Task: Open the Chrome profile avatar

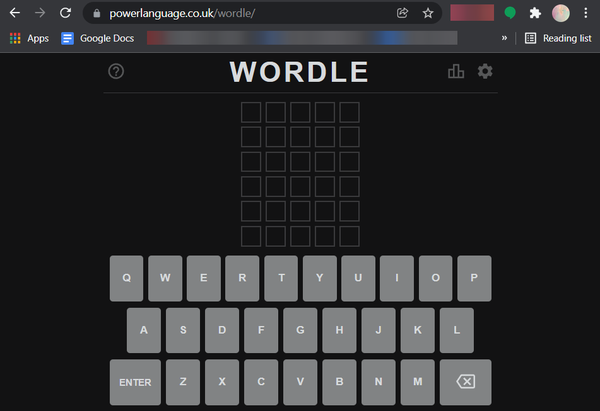Action: click(561, 13)
